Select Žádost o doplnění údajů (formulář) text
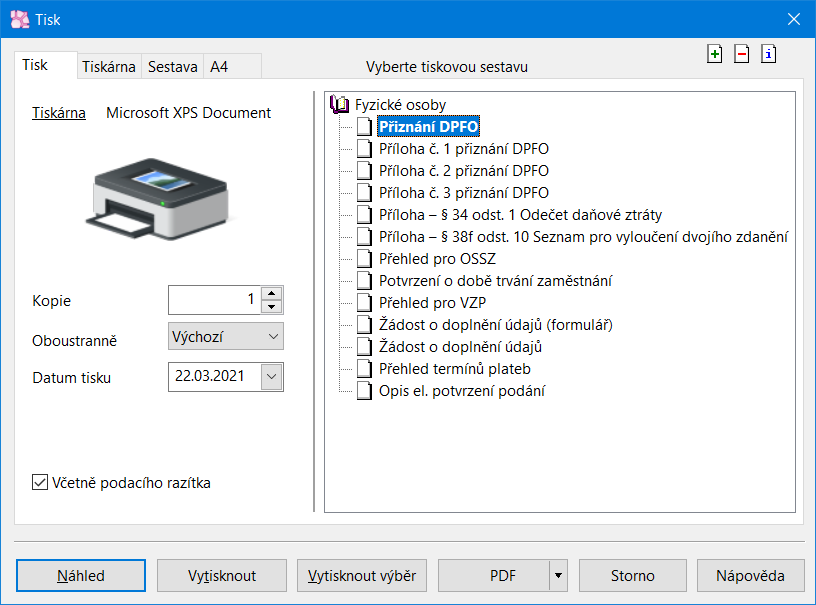This screenshot has height=605, width=816. point(496,325)
